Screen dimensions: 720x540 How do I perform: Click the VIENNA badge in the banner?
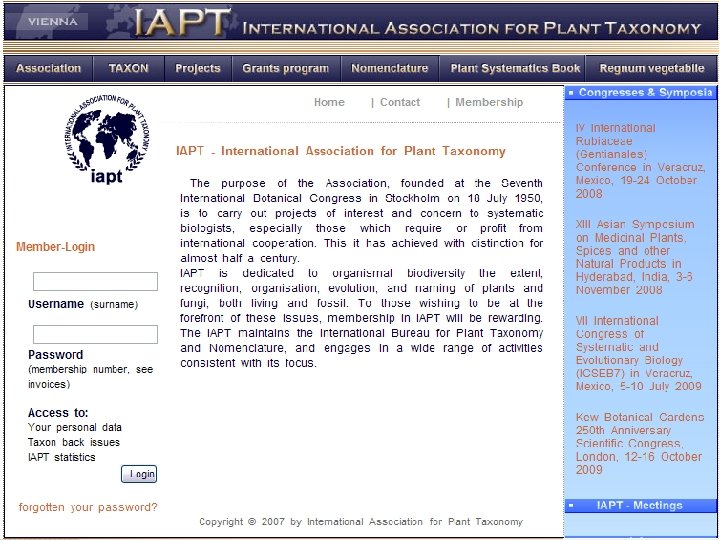[x=52, y=21]
